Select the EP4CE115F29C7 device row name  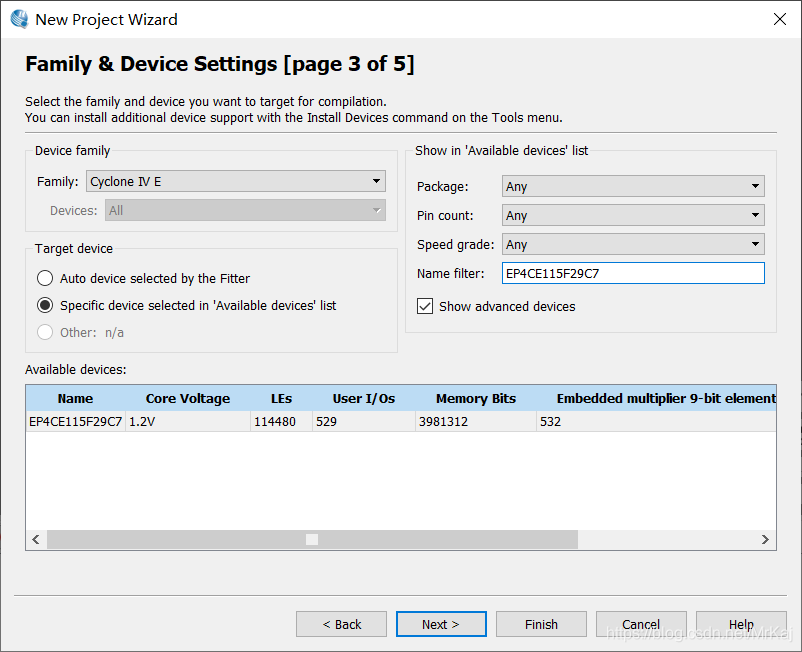76,422
